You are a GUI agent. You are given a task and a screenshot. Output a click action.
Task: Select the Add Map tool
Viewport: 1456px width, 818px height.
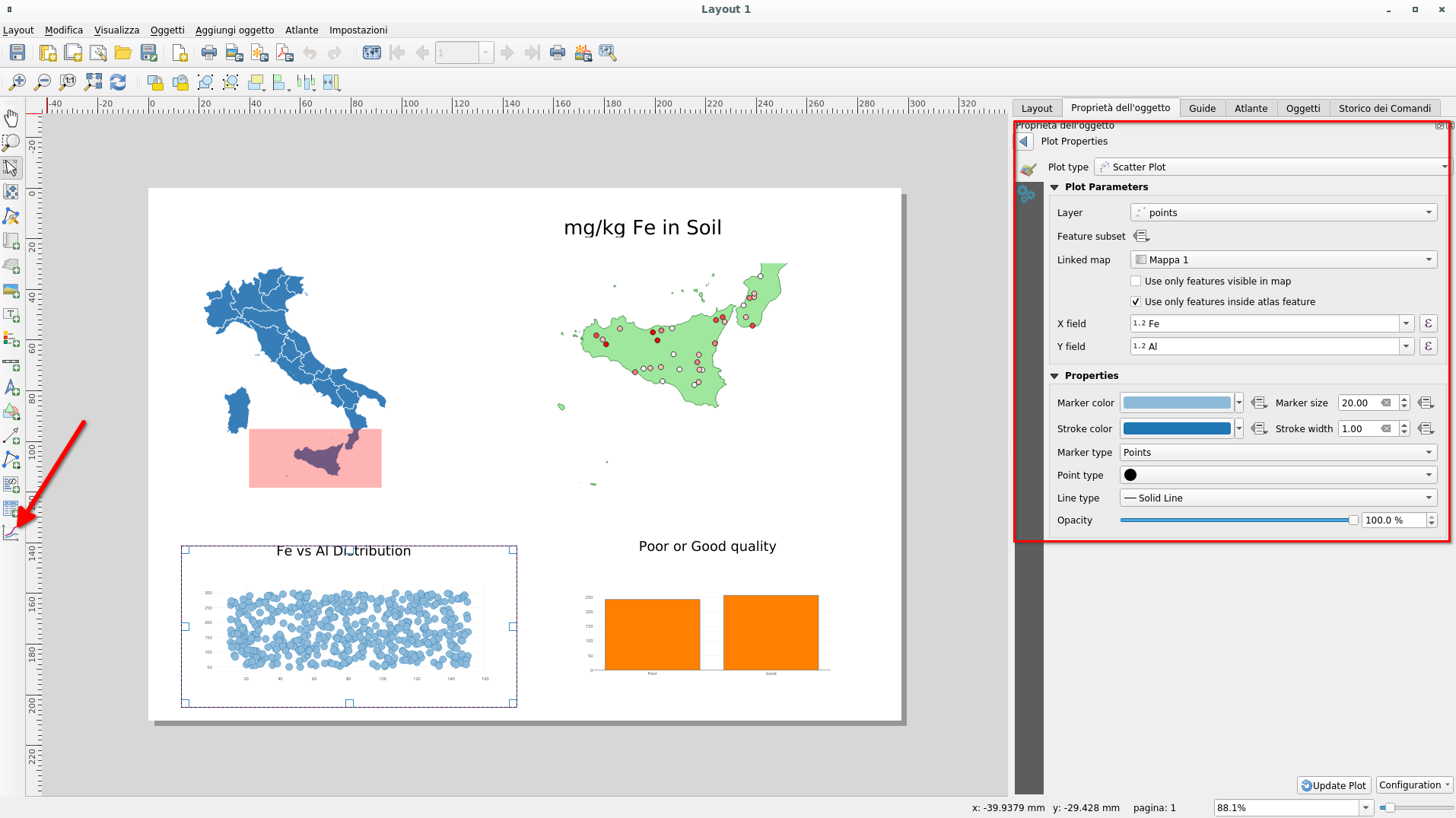(x=11, y=240)
